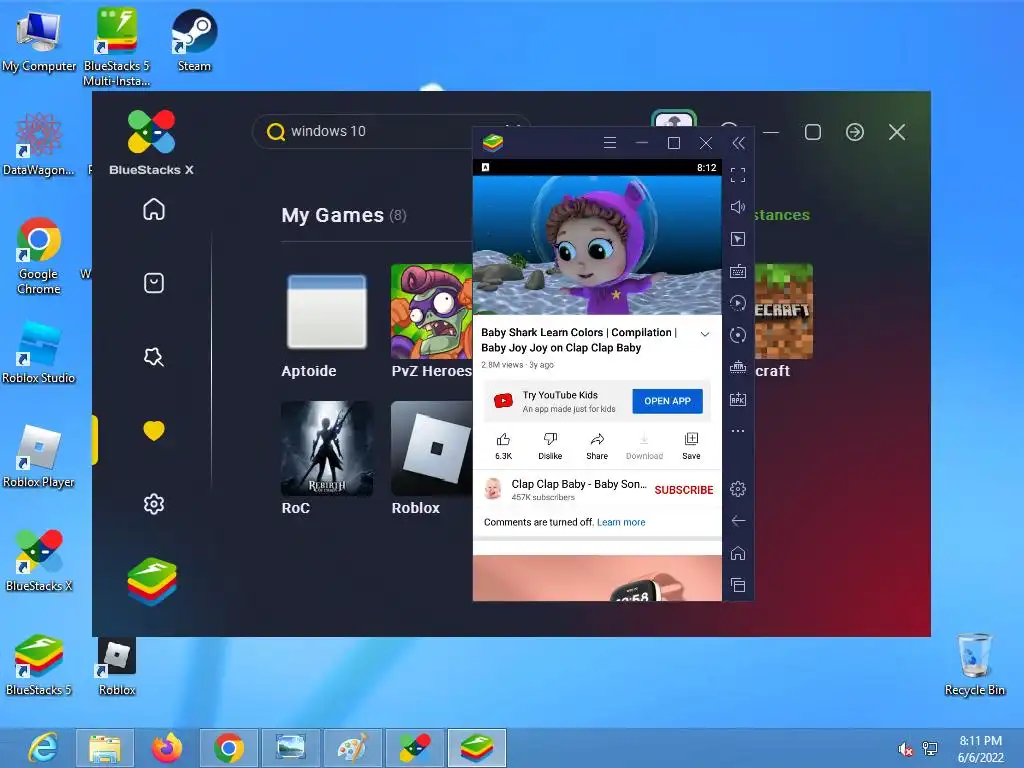Save the video to playlist

click(x=691, y=446)
